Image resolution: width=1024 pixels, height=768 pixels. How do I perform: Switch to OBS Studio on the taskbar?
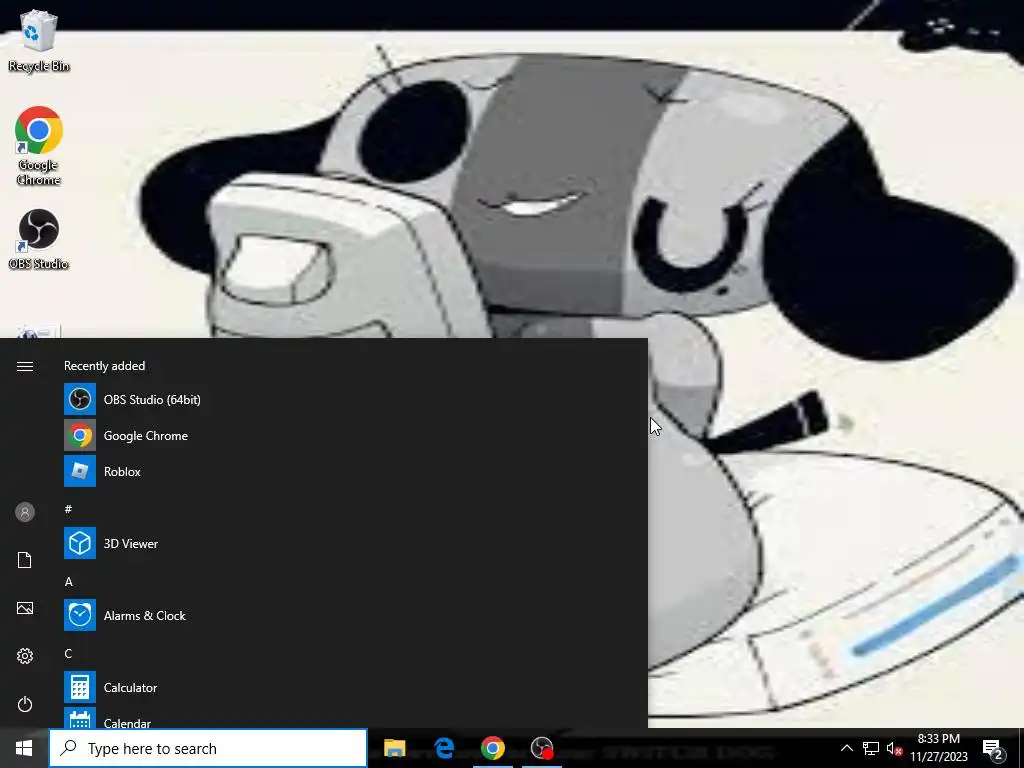pyautogui.click(x=542, y=748)
